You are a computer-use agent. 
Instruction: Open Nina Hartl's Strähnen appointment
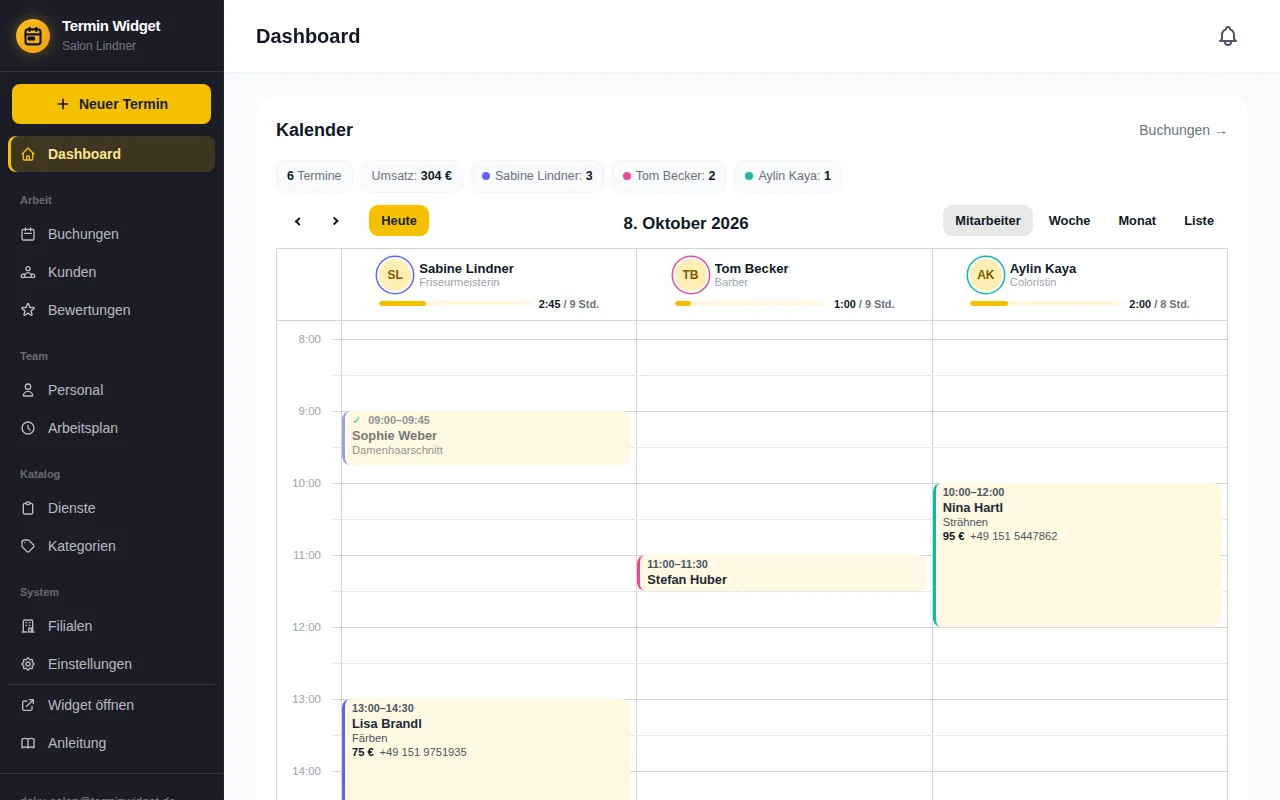coord(1077,555)
